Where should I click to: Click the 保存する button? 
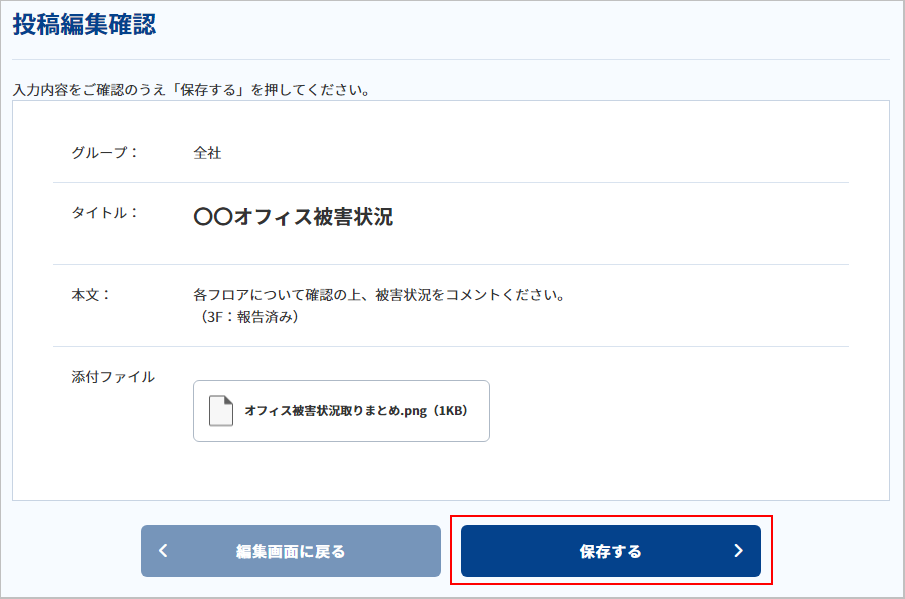coord(611,551)
